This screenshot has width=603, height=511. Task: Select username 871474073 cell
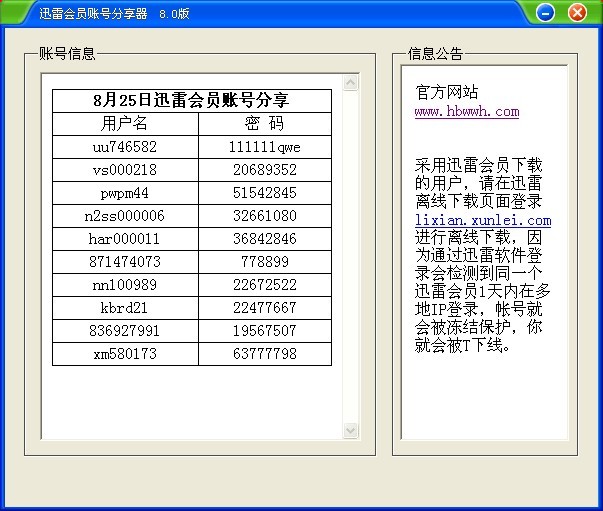(125, 262)
